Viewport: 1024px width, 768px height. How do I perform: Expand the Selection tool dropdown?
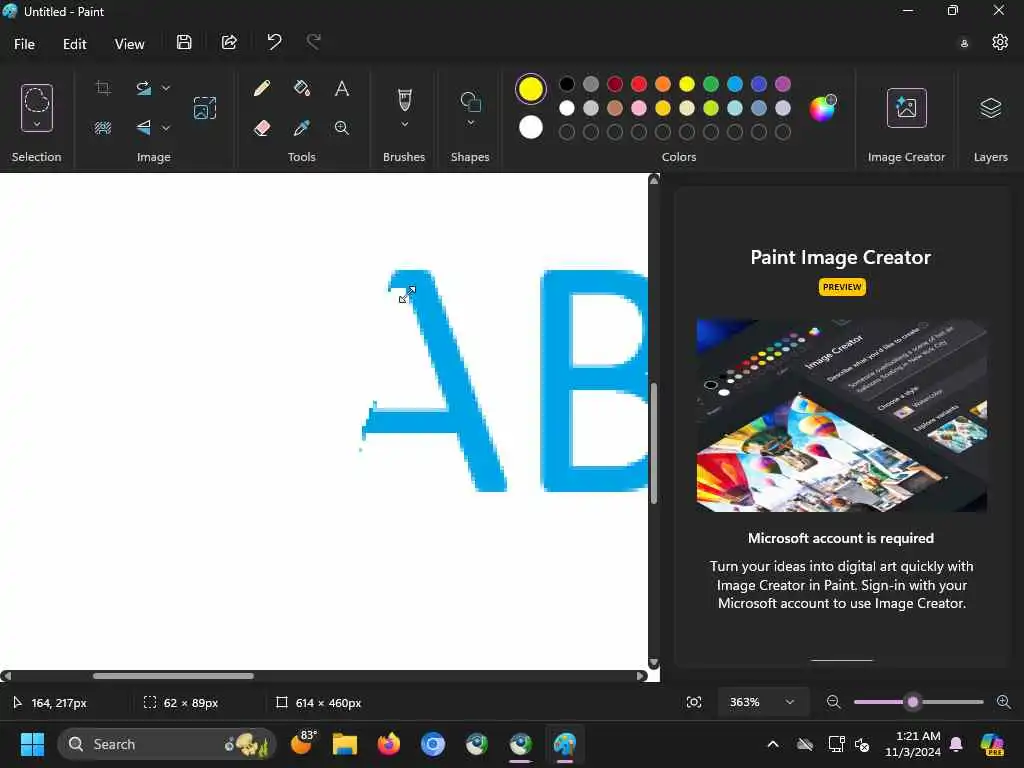point(37,123)
